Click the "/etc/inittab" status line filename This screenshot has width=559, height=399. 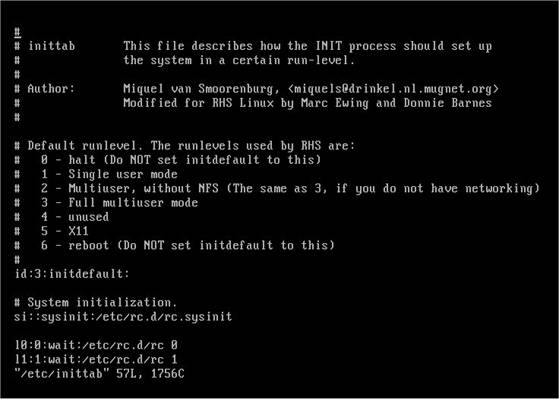(61, 374)
